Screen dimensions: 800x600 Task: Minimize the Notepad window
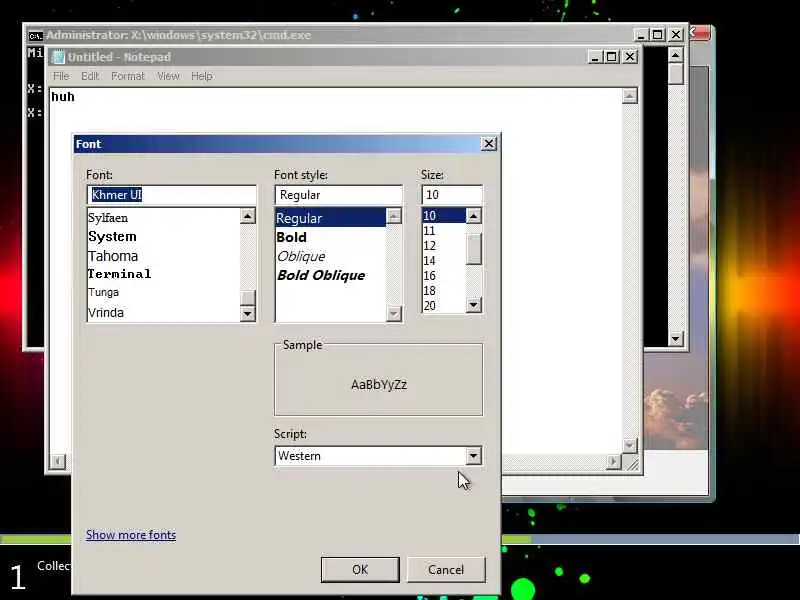click(595, 57)
